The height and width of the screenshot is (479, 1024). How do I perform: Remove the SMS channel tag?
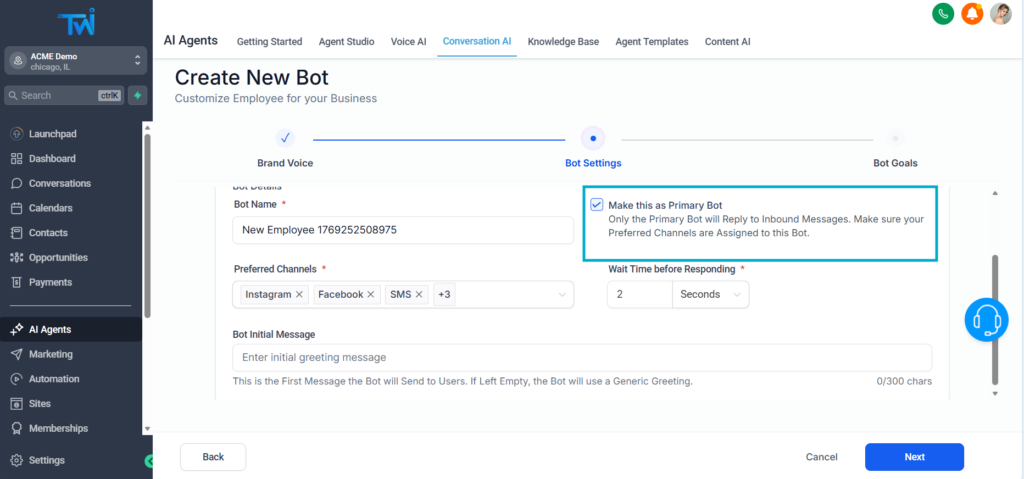(x=420, y=295)
